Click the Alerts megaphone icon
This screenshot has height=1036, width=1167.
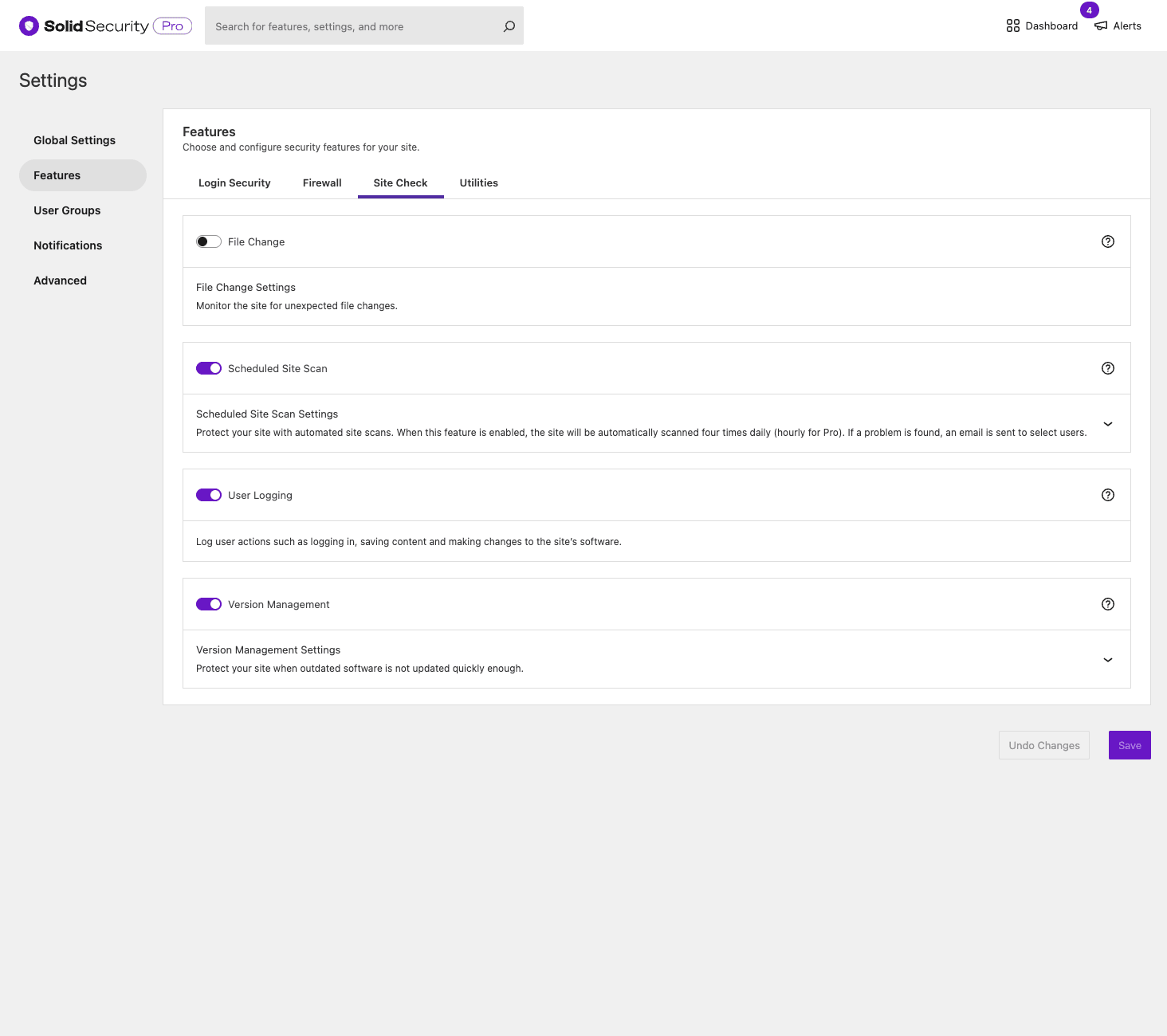coord(1101,26)
